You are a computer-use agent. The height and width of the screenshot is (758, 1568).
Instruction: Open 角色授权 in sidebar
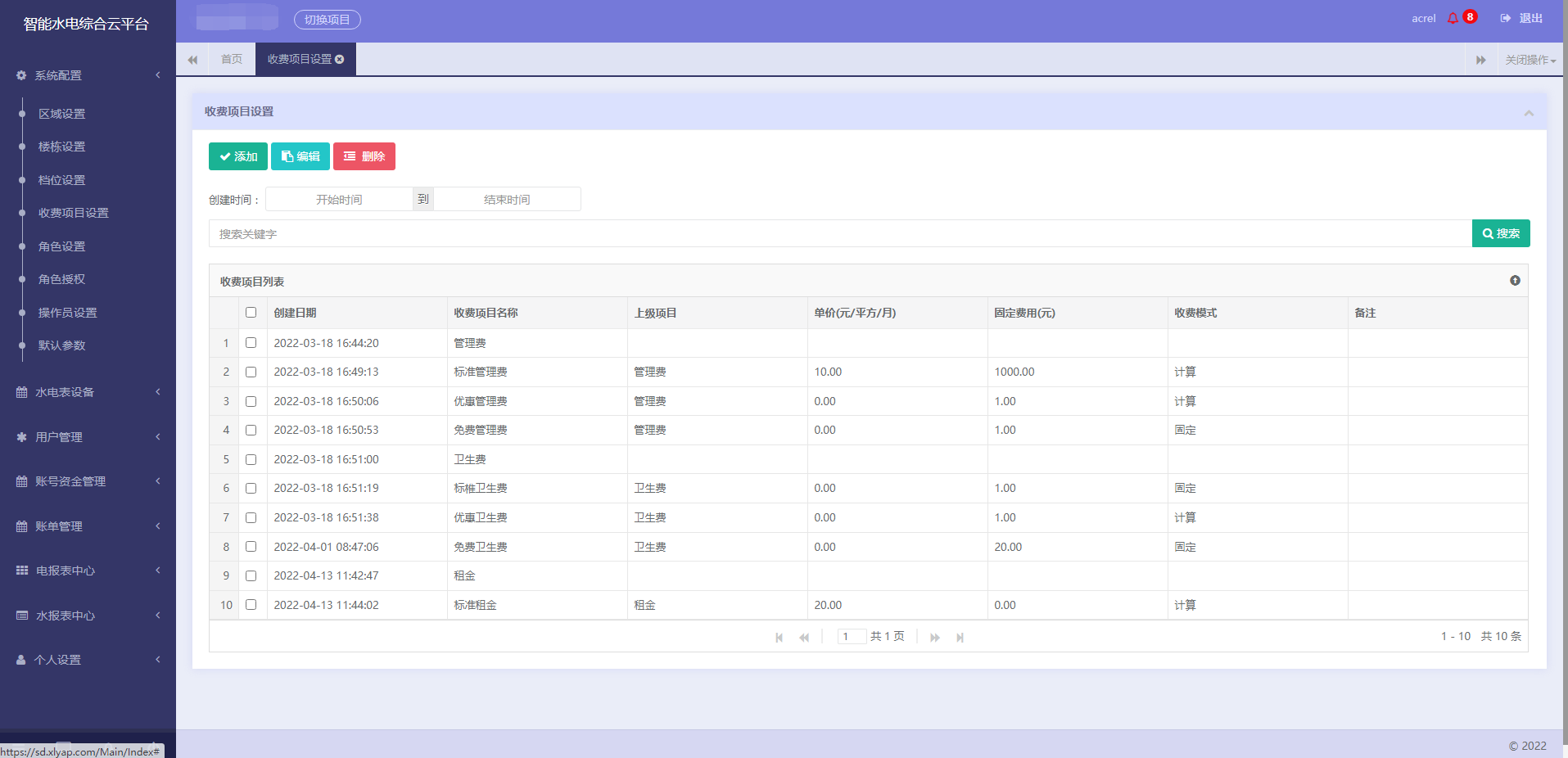(x=61, y=279)
